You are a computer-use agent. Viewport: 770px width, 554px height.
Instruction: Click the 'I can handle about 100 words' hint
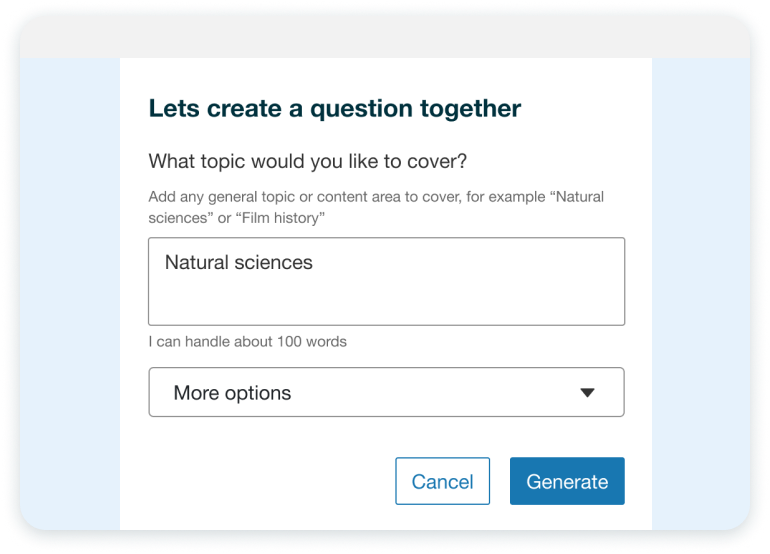click(x=248, y=341)
